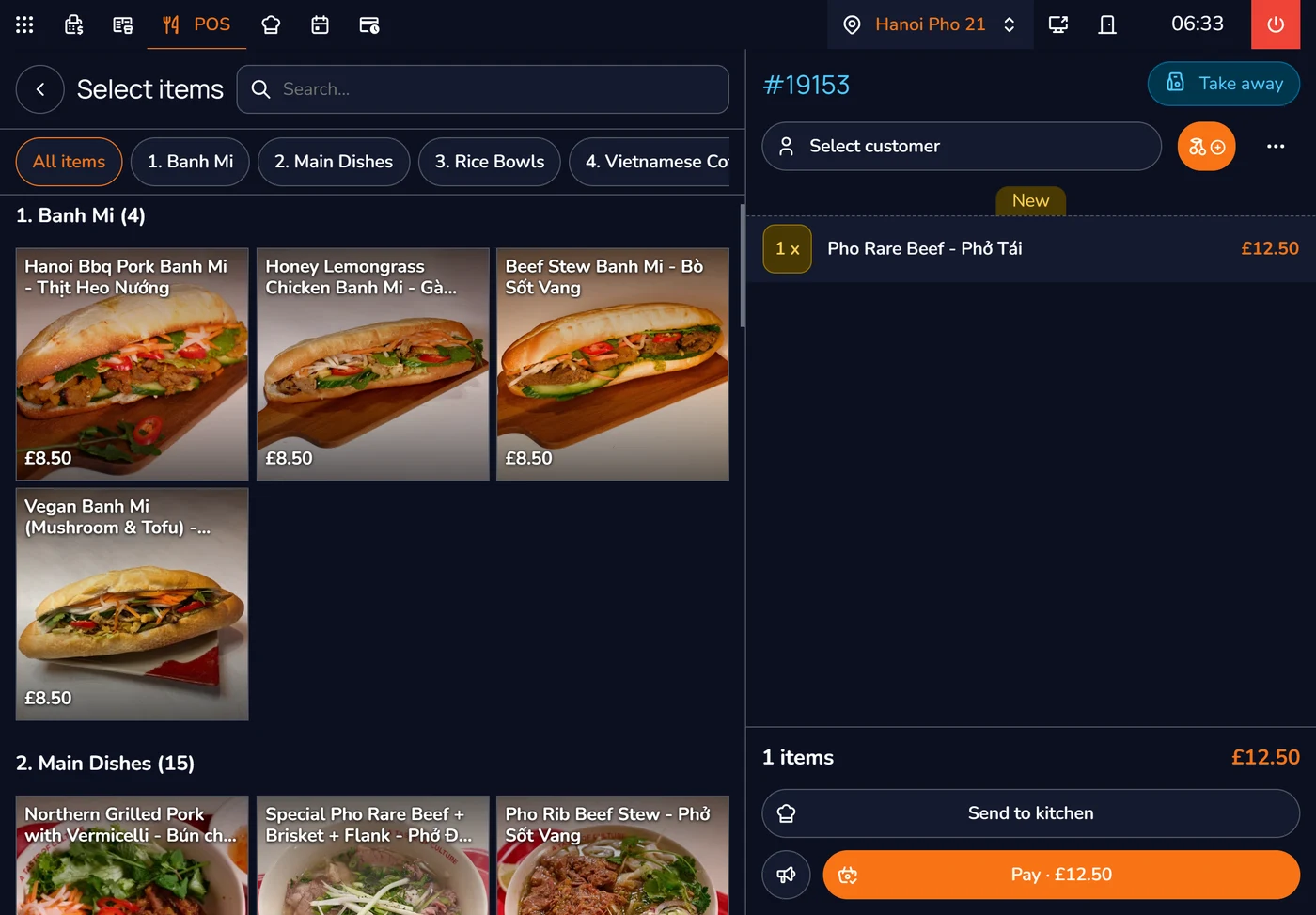The height and width of the screenshot is (915, 1316).
Task: Open the cash register icon
Action: [x=73, y=24]
